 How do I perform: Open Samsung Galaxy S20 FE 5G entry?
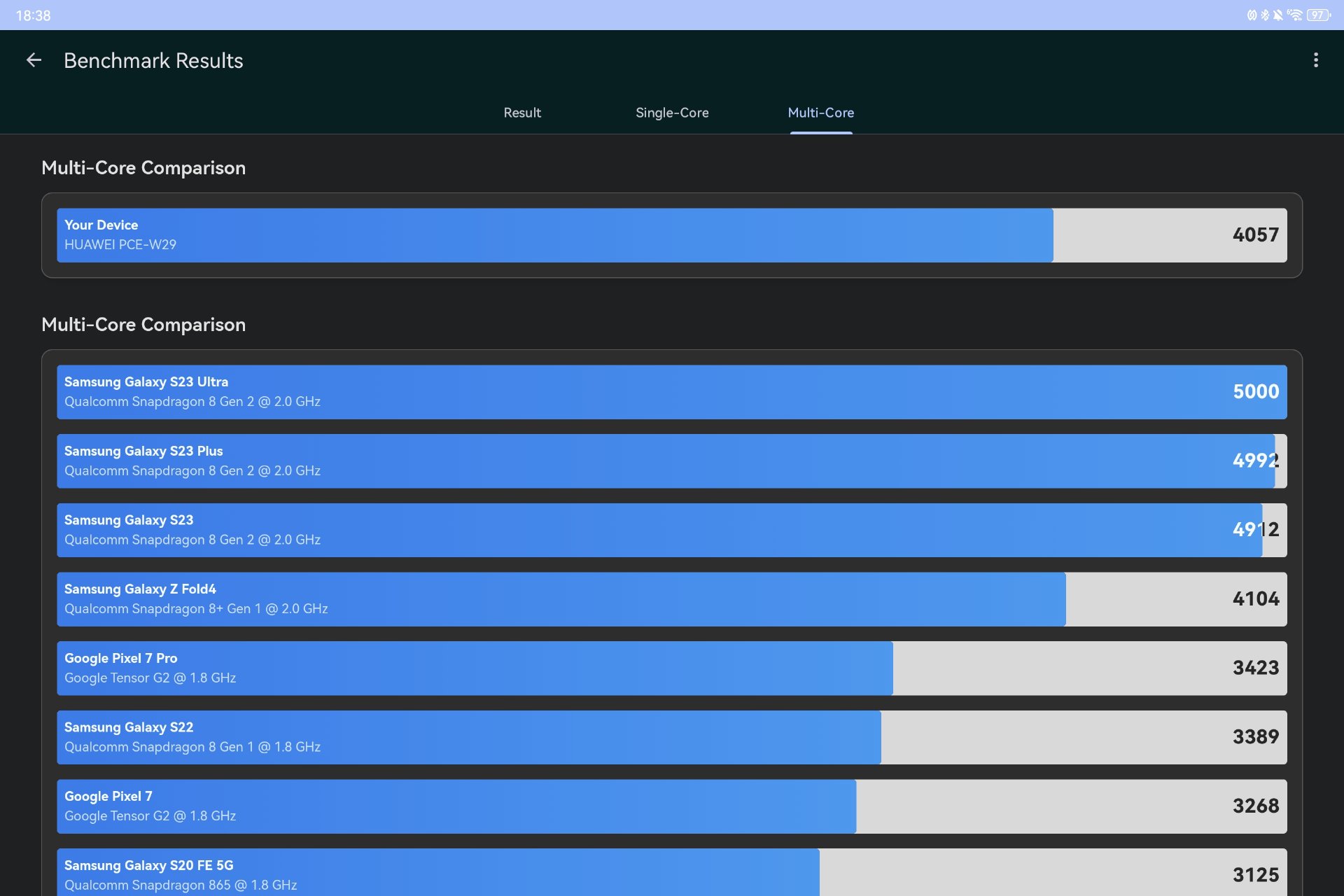672,874
